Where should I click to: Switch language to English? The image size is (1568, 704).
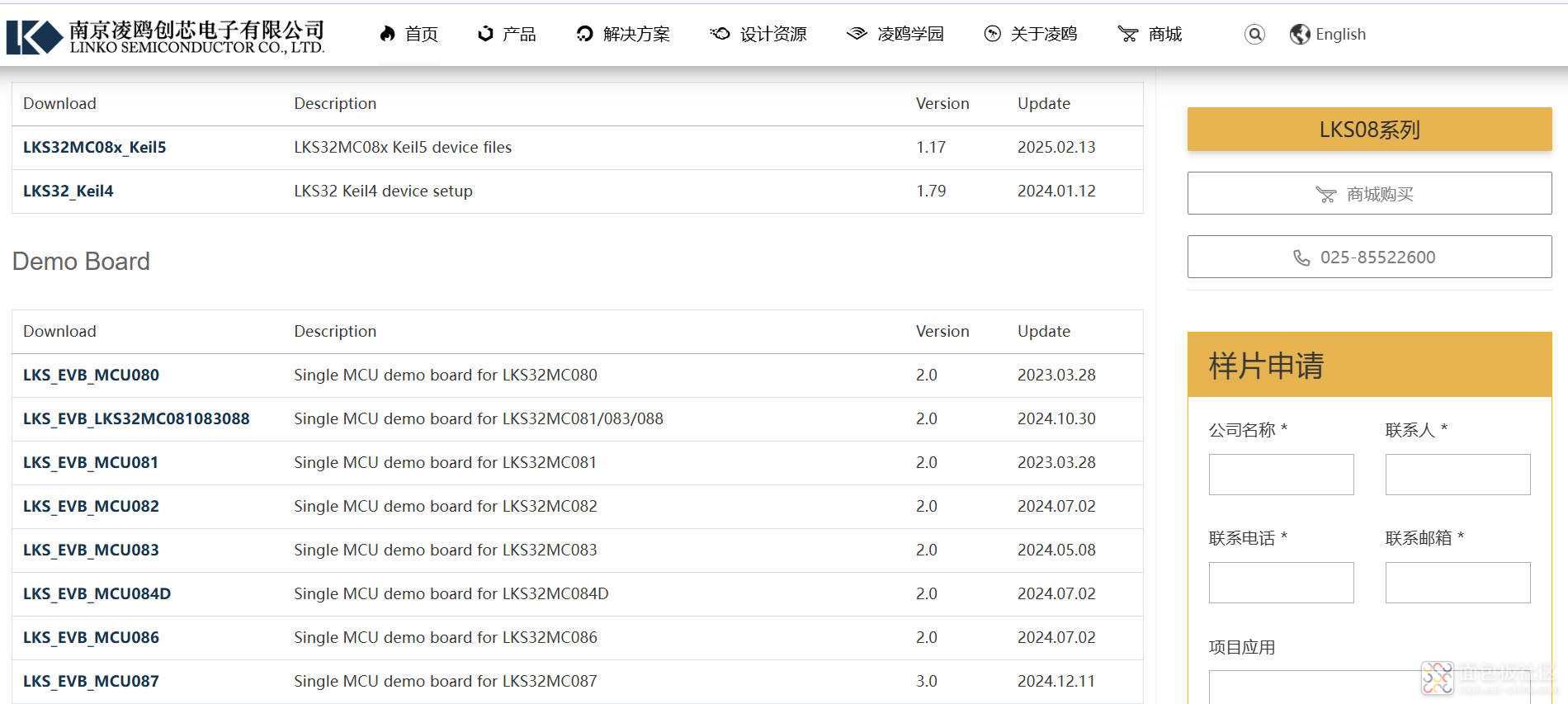(1340, 34)
